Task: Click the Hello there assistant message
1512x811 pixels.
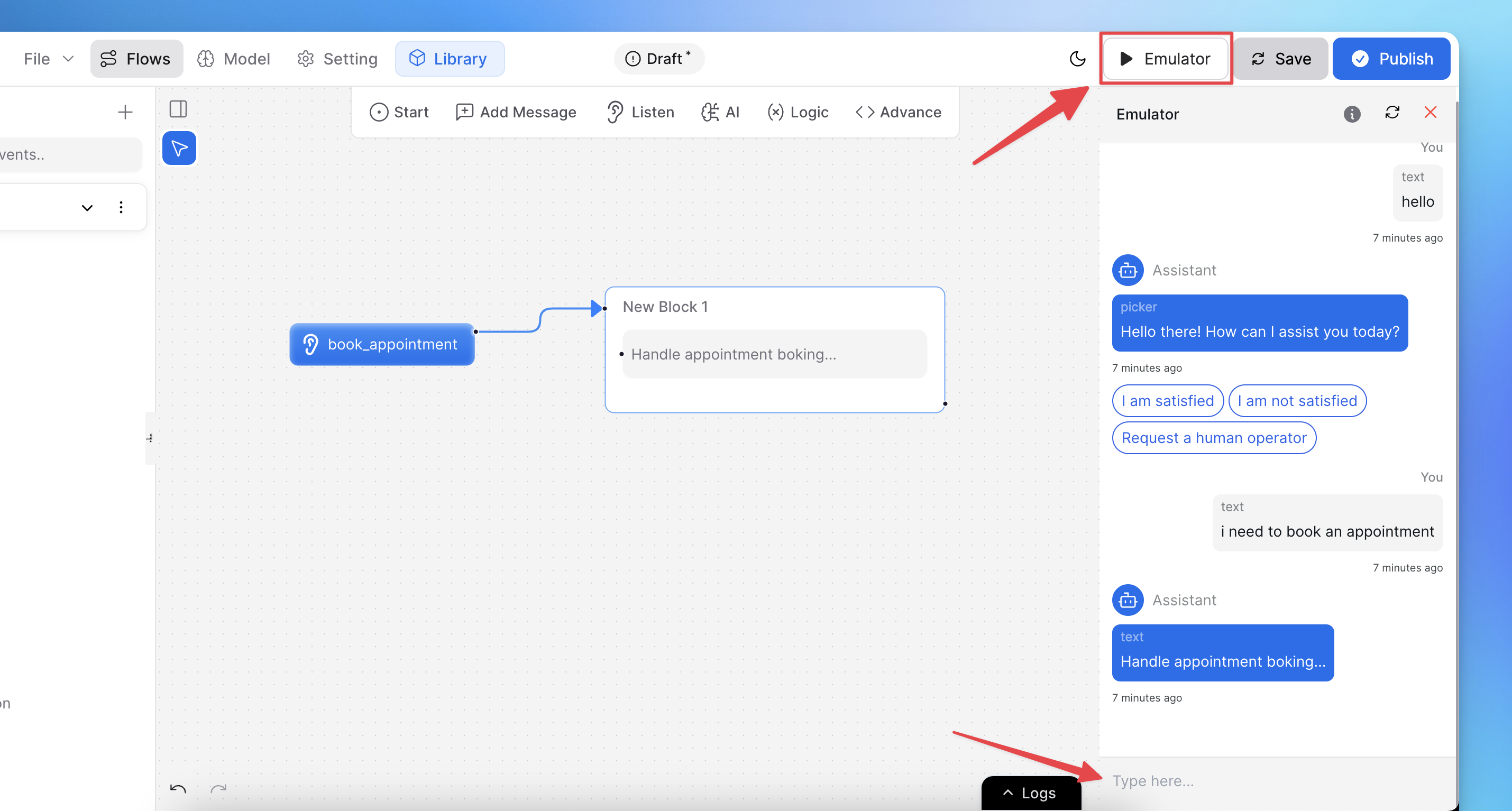Action: pyautogui.click(x=1260, y=322)
